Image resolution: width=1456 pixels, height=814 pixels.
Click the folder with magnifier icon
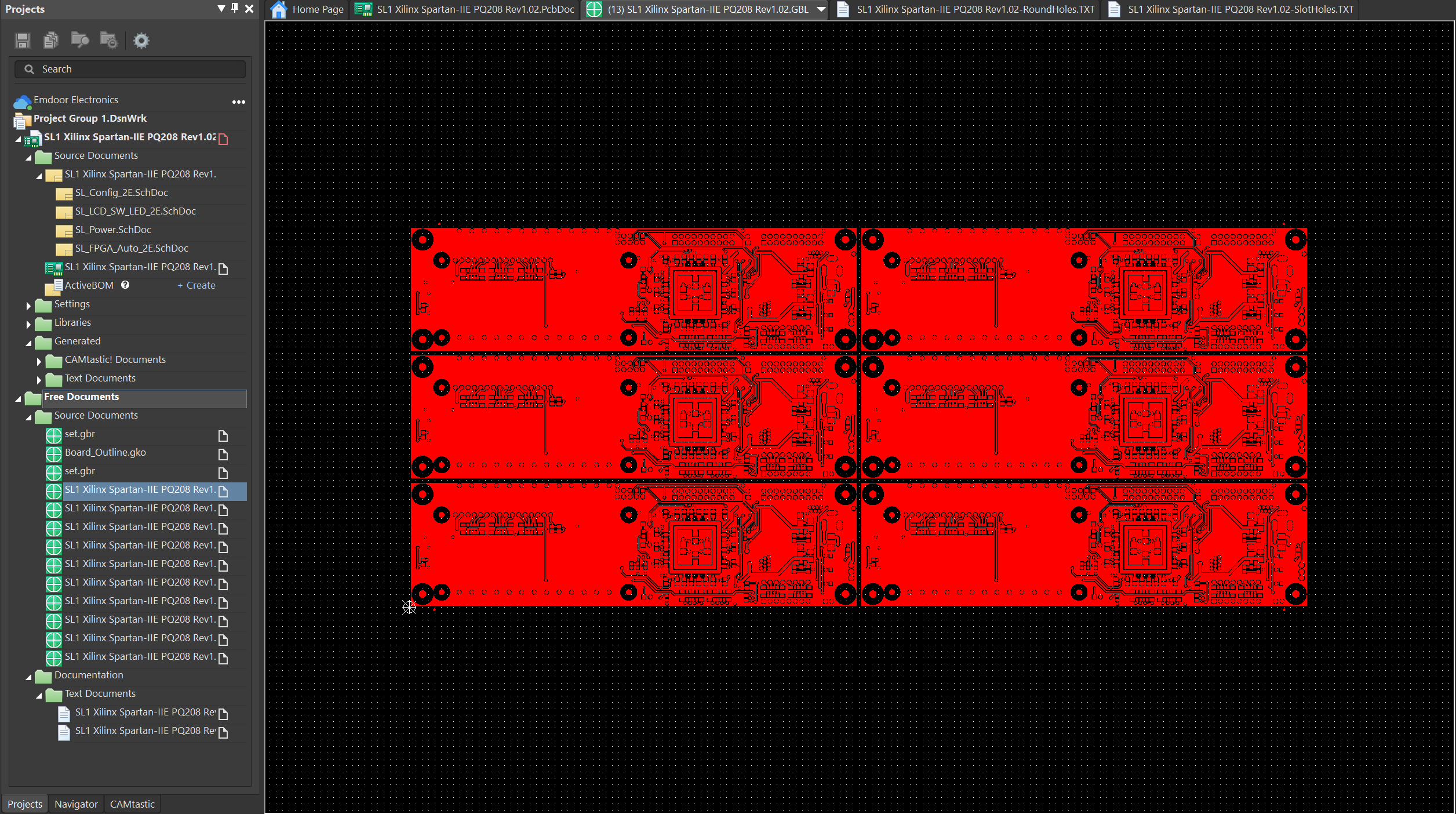[79, 41]
